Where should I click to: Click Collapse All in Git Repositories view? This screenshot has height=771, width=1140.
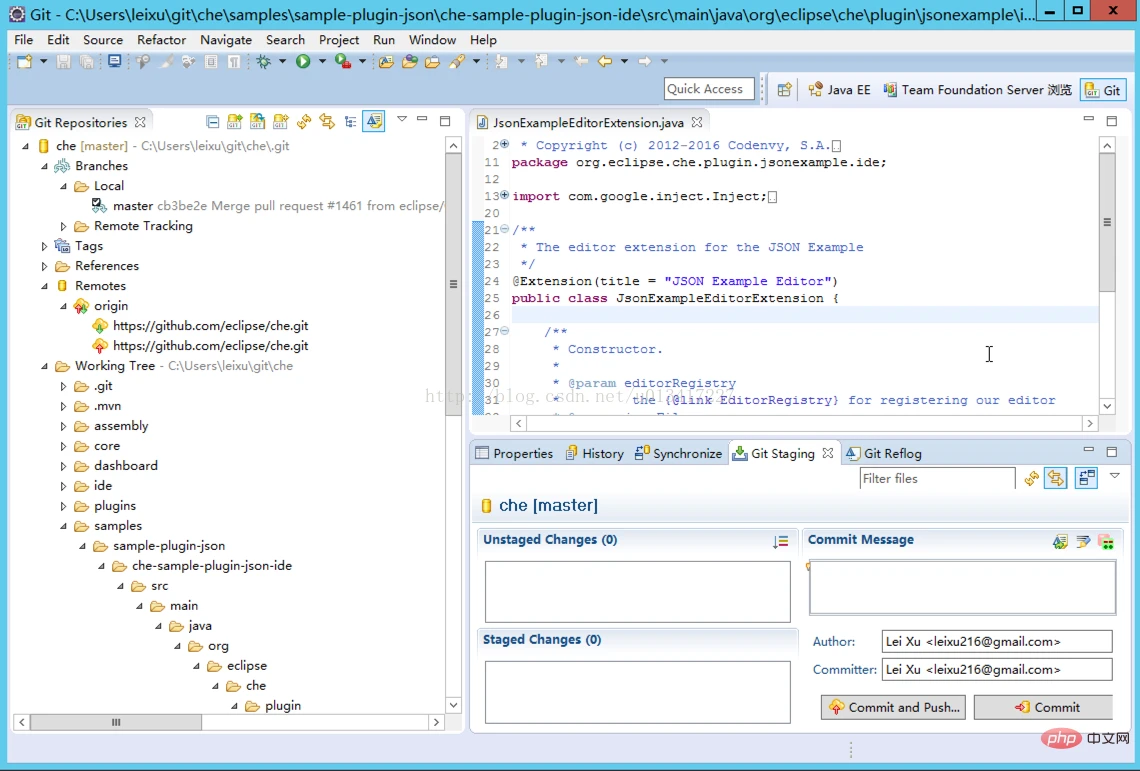pyautogui.click(x=212, y=121)
